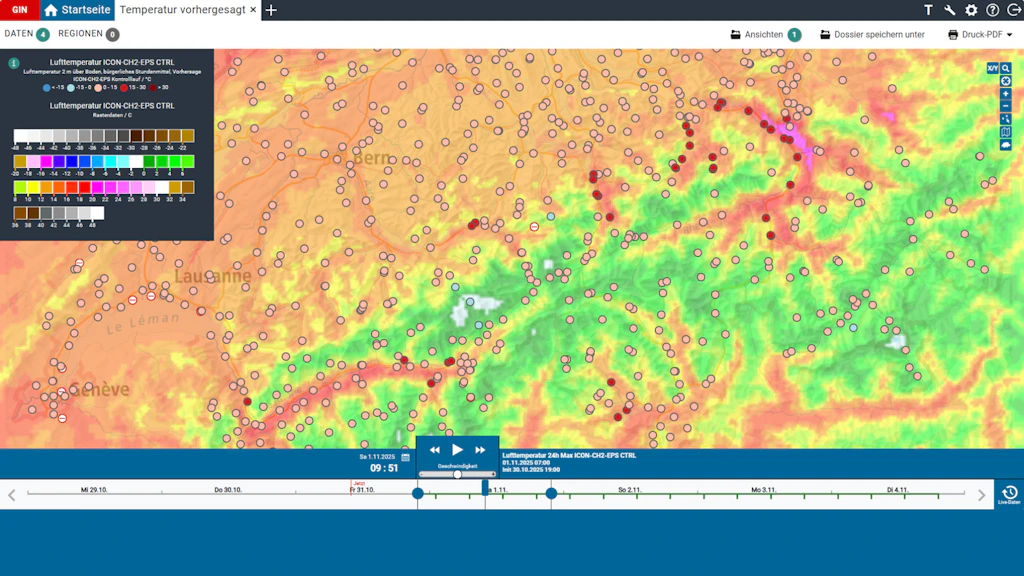Click the blue < -15 legend marker
The width and height of the screenshot is (1024, 576).
tap(46, 88)
